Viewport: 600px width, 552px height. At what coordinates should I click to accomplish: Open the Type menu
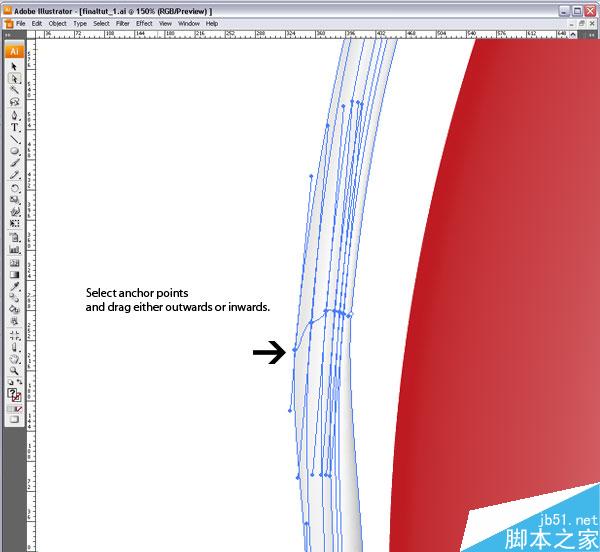pyautogui.click(x=80, y=23)
